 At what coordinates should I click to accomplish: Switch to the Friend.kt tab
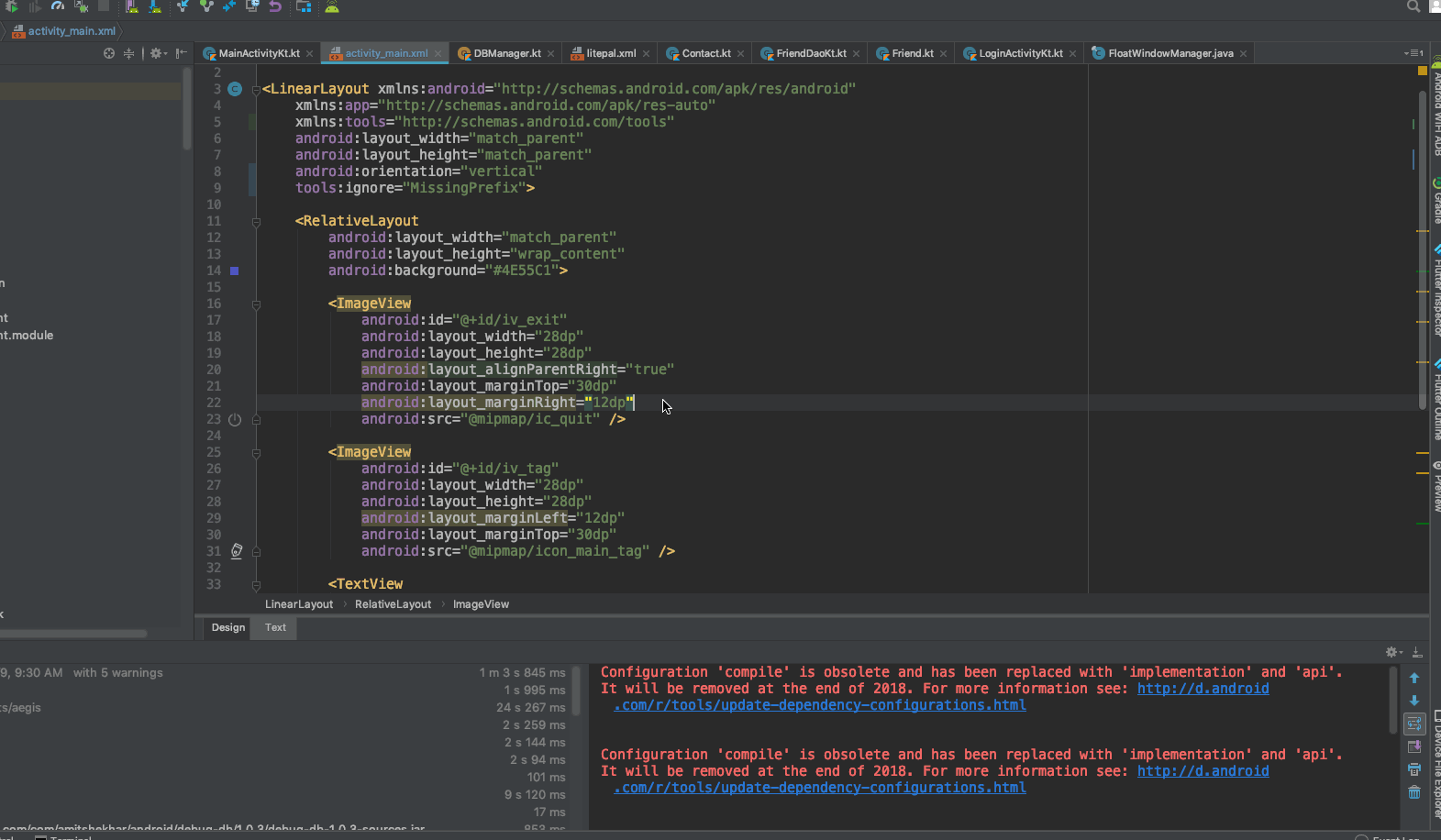[913, 53]
